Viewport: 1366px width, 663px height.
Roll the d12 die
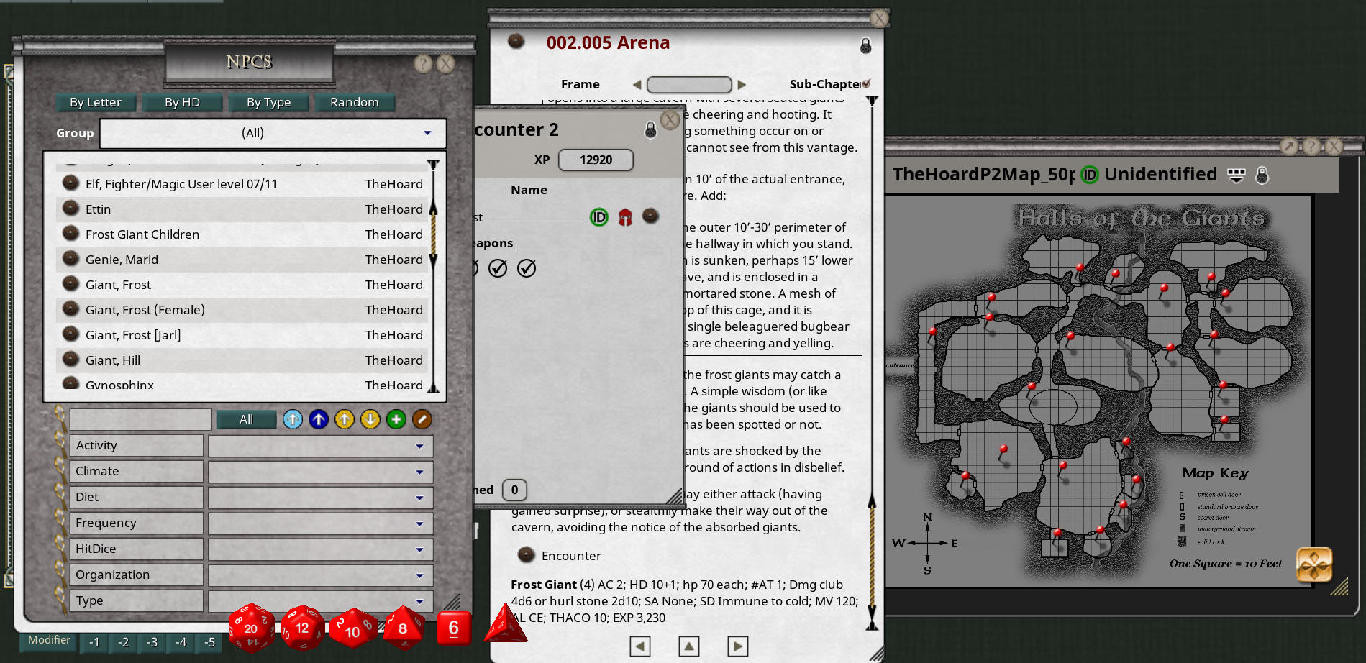304,627
